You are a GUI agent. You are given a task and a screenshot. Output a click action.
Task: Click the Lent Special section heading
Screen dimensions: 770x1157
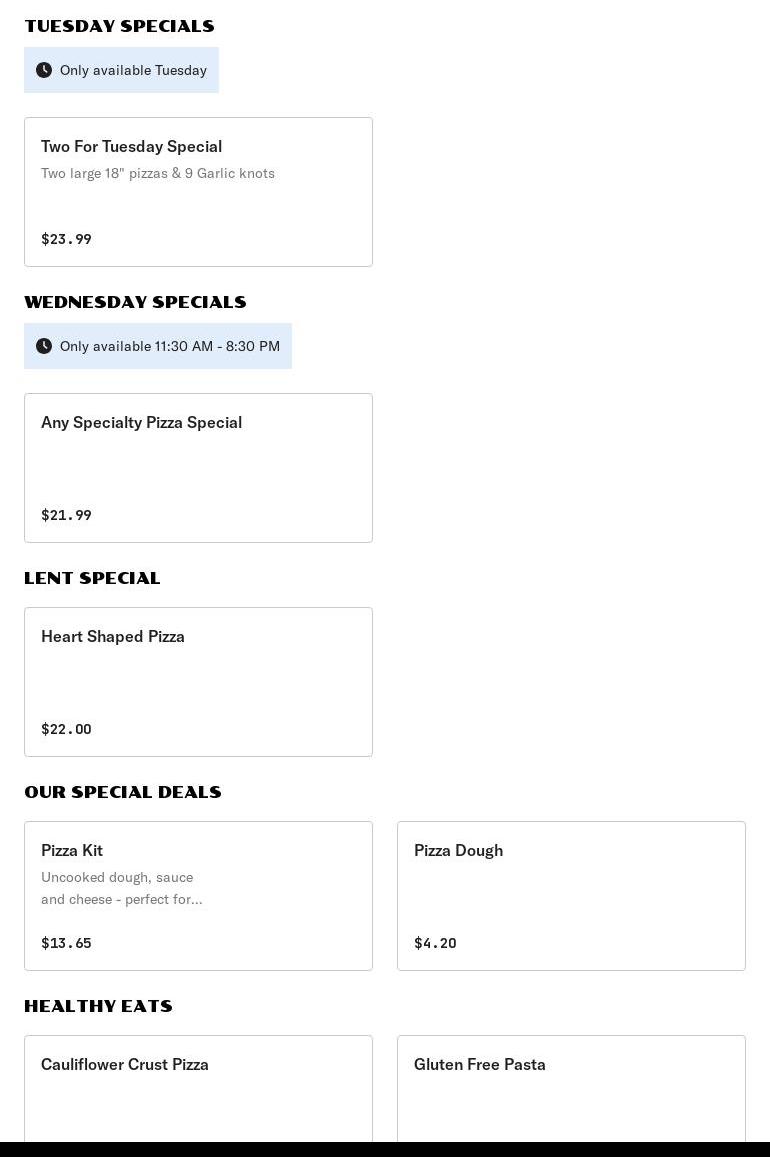pyautogui.click(x=92, y=578)
